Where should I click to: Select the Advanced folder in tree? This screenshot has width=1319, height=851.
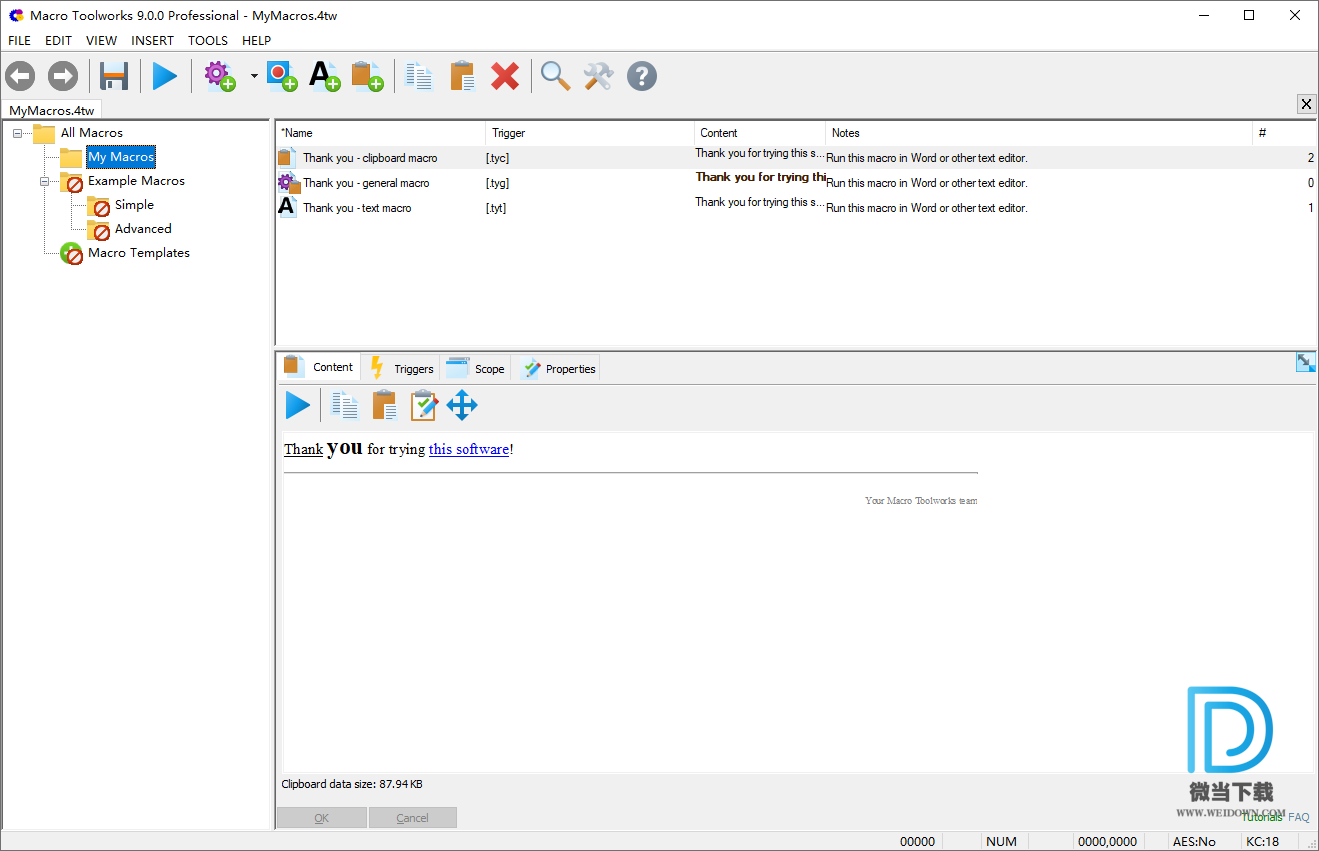point(143,229)
